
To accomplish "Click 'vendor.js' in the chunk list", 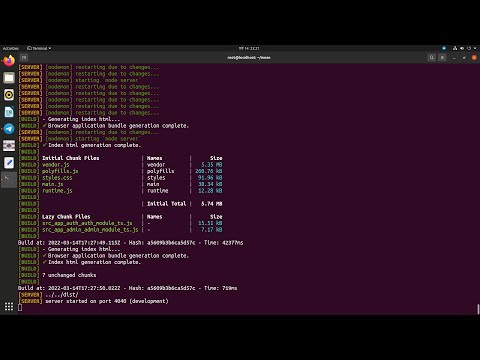I will pos(55,165).
